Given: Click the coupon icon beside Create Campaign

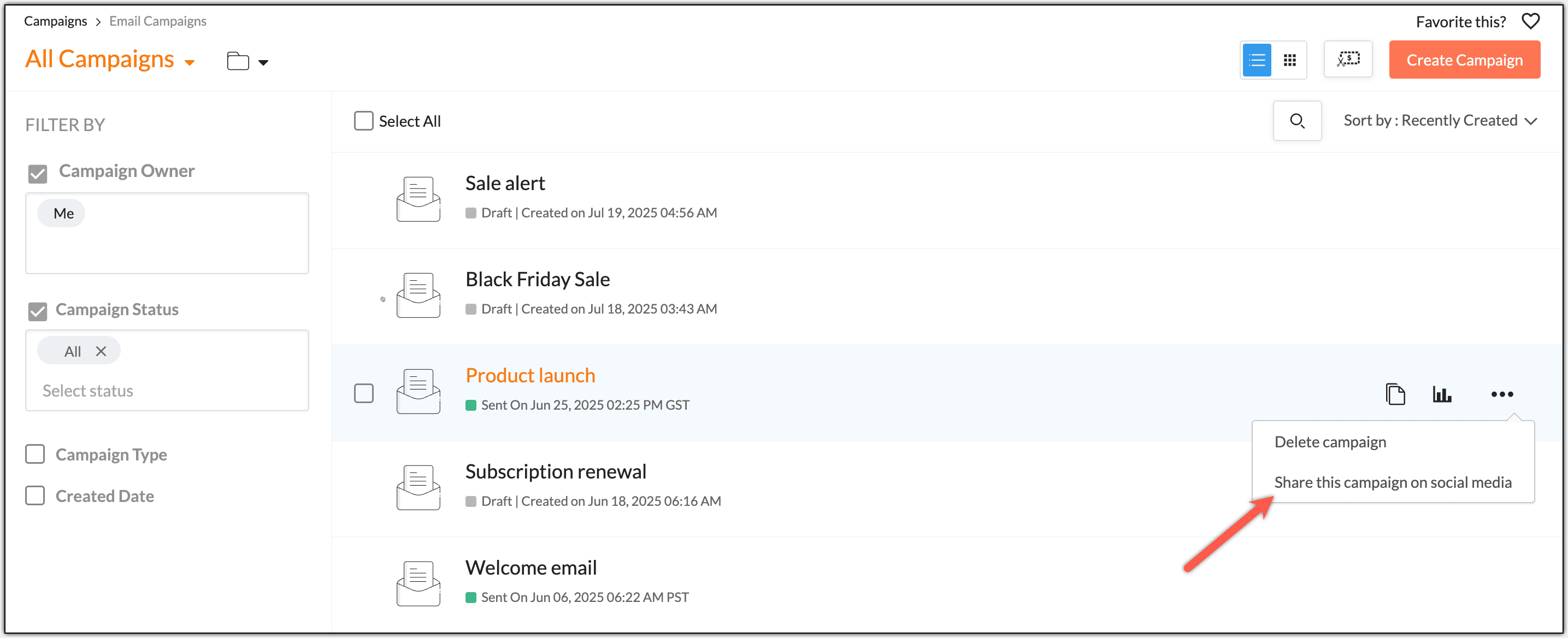Looking at the screenshot, I should [x=1348, y=60].
